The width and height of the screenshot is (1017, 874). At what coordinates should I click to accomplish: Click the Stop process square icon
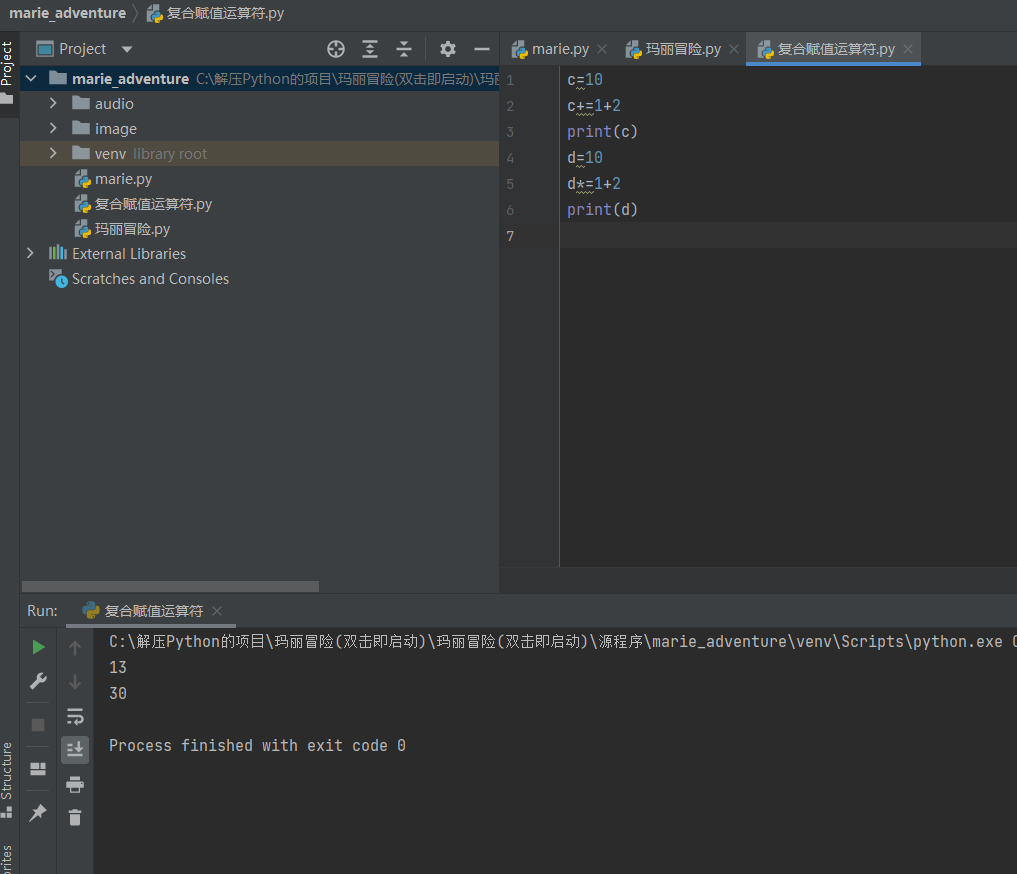point(38,724)
